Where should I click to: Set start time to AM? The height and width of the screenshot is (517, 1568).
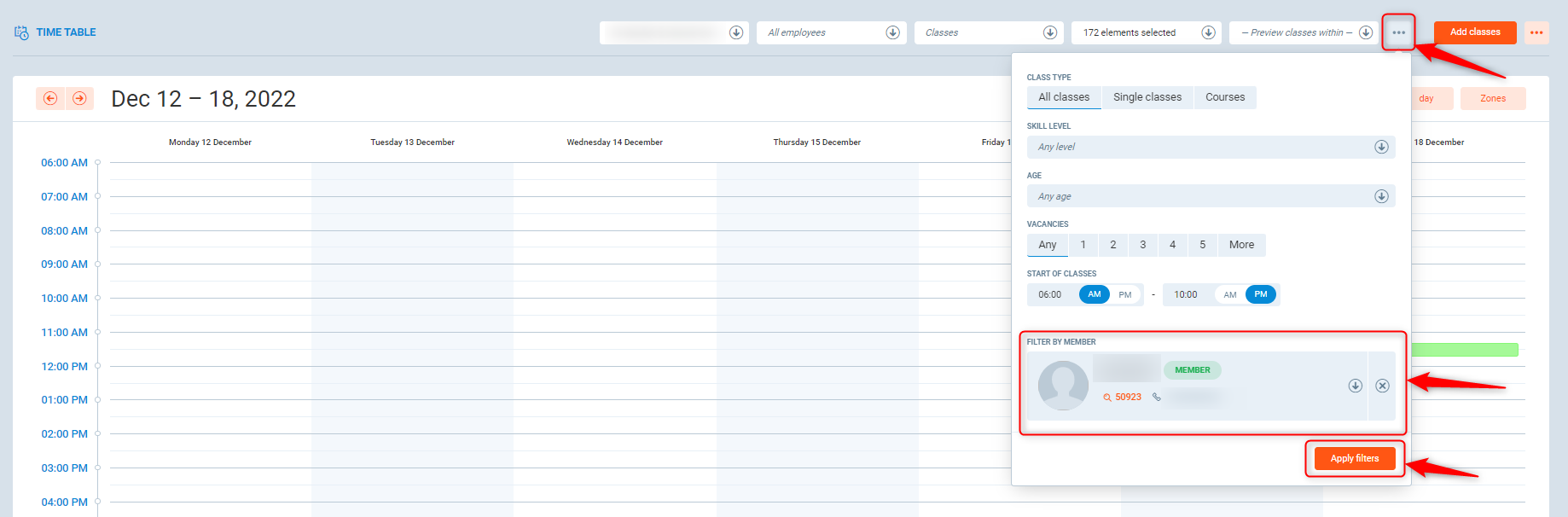click(x=1094, y=294)
